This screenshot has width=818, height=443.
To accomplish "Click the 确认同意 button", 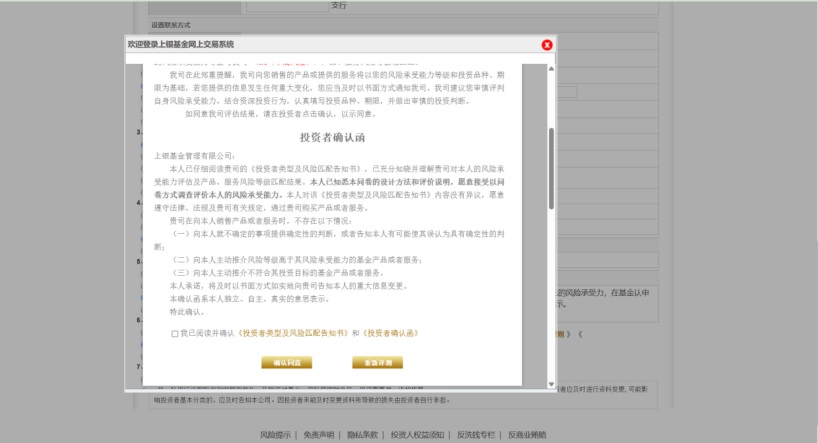I will (287, 362).
